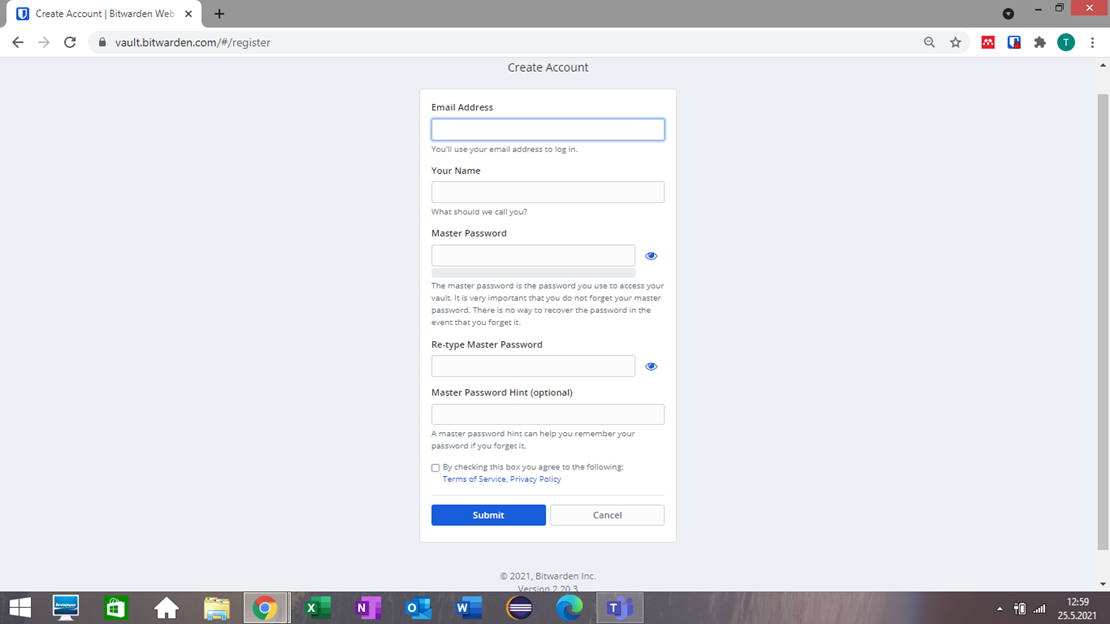Screen dimensions: 1110x624
Task: Go forward in browser history
Action: (x=44, y=42)
